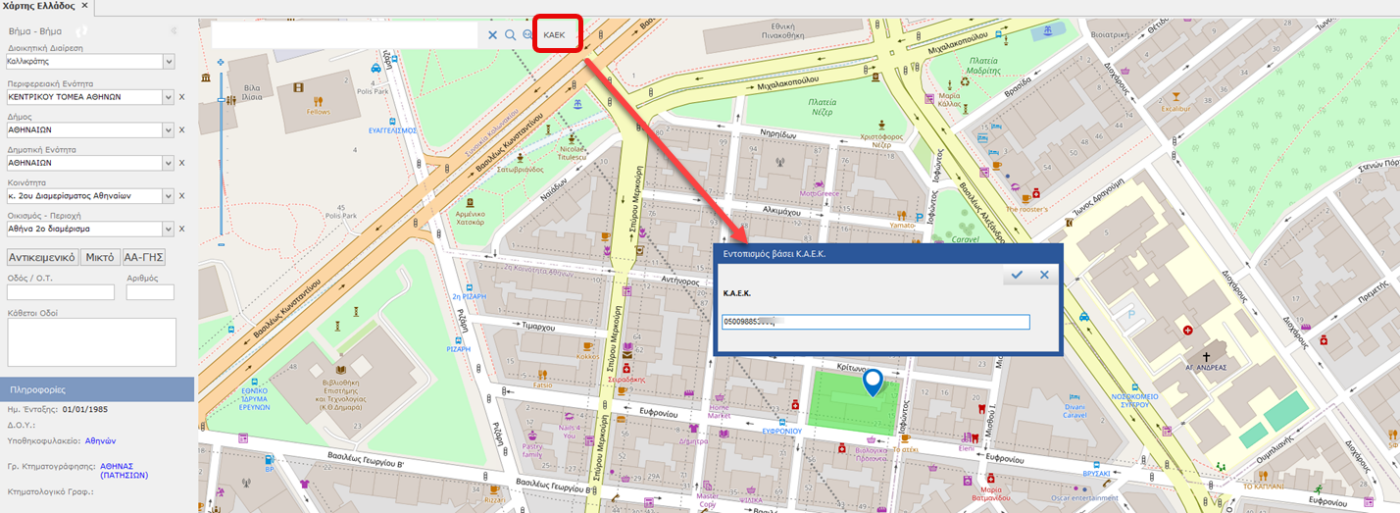Select the Χάρτης Ελλάδος tab
This screenshot has height=513, width=1400.
(39, 6)
